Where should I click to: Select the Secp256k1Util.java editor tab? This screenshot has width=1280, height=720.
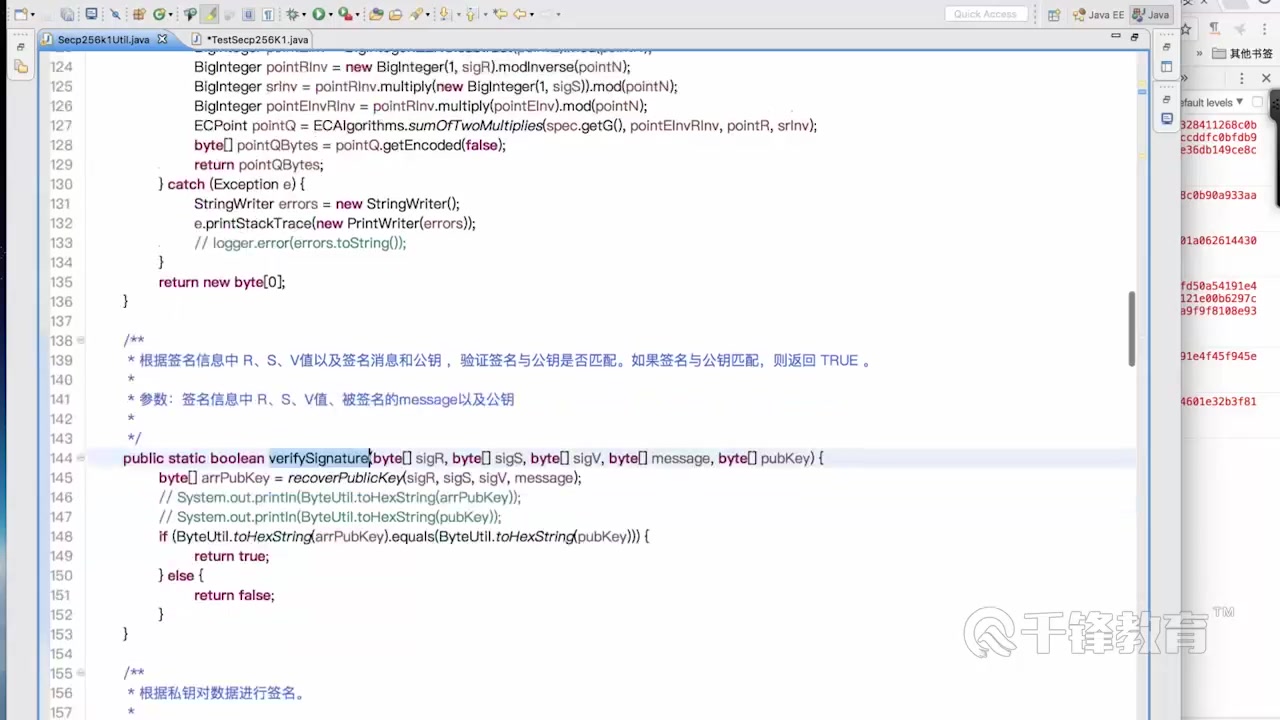click(103, 39)
